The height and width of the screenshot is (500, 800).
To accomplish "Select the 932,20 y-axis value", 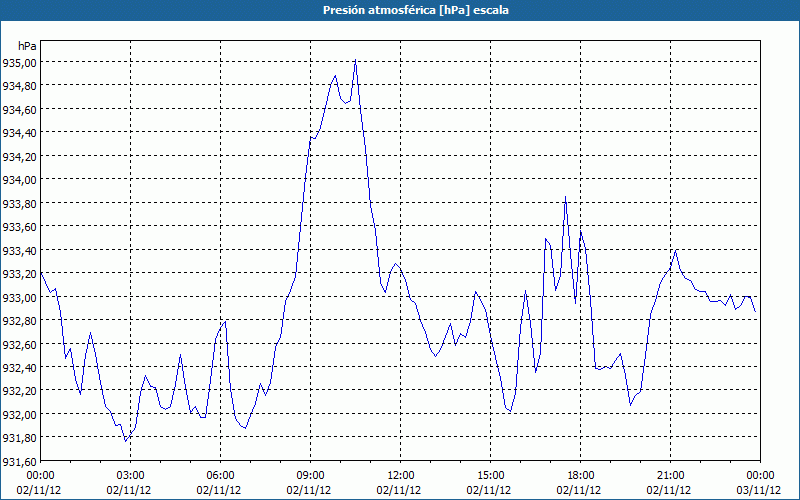I will point(19,391).
